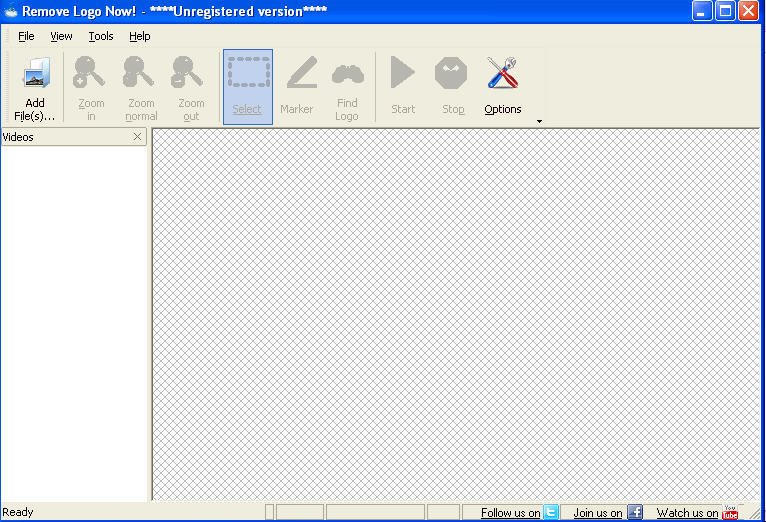Click the Facebook icon in status bar
Image resolution: width=766 pixels, height=522 pixels.
coord(635,512)
